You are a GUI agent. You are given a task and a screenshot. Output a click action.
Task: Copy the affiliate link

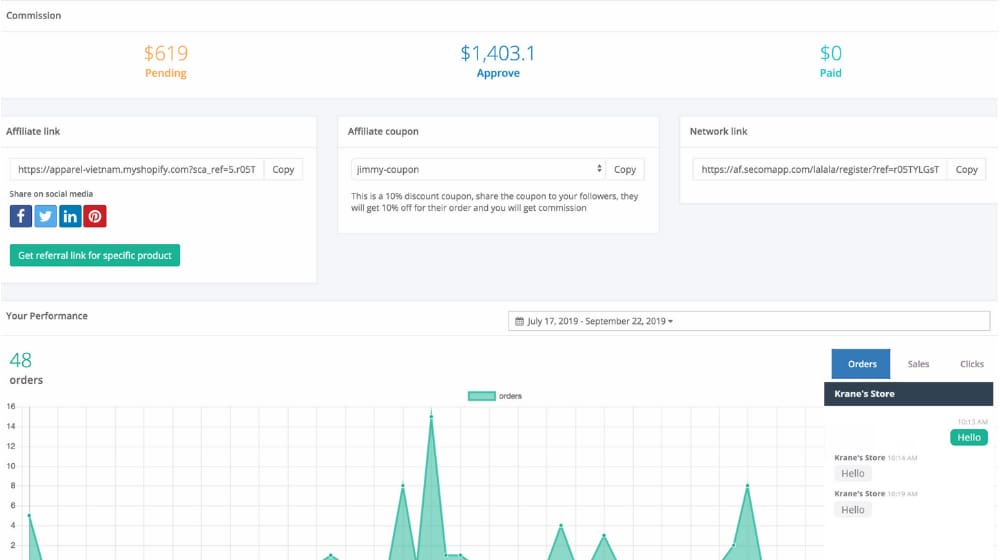(x=283, y=170)
